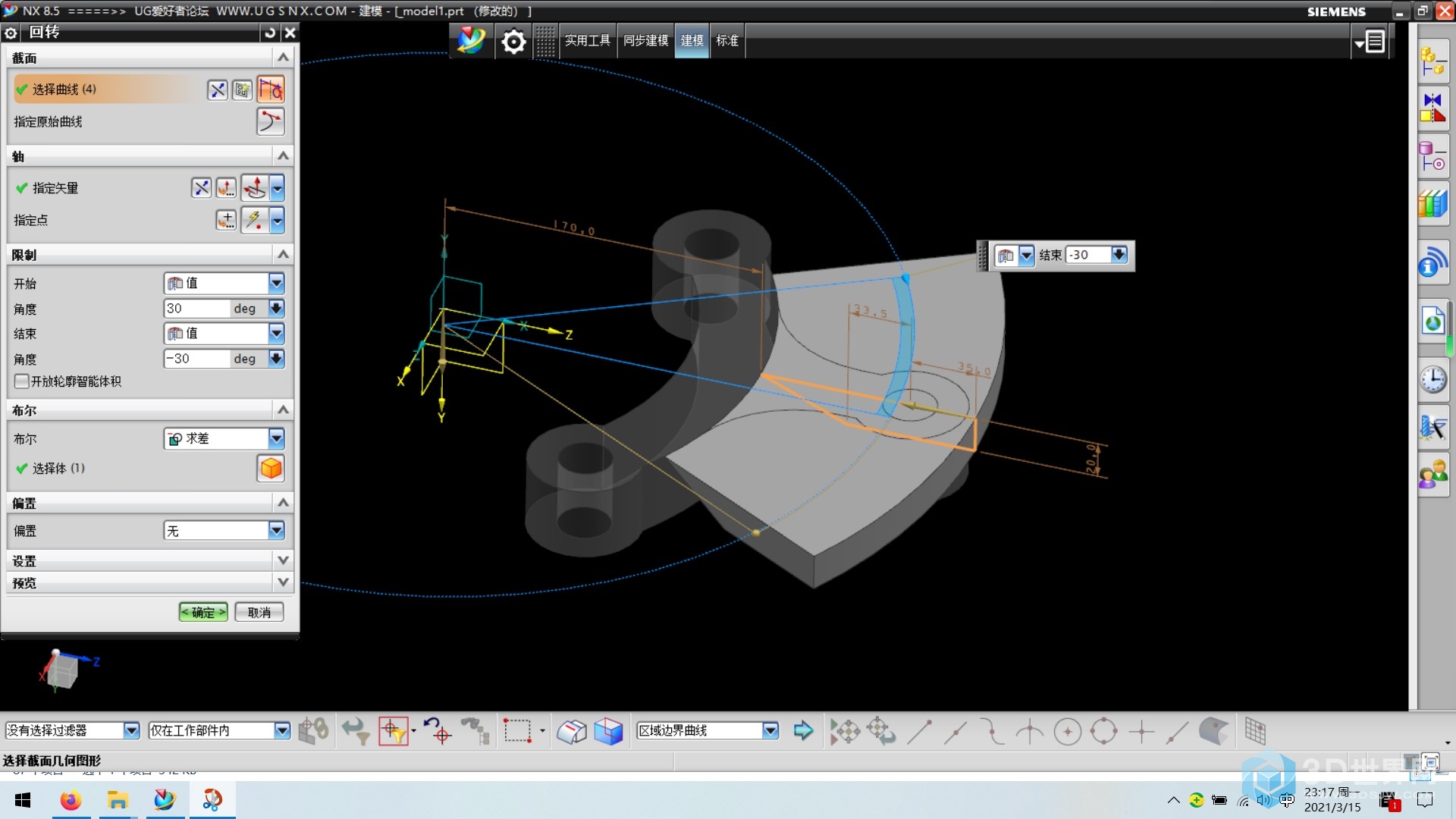Click the end 角度 -30 input field
The height and width of the screenshot is (819, 1456).
point(197,359)
